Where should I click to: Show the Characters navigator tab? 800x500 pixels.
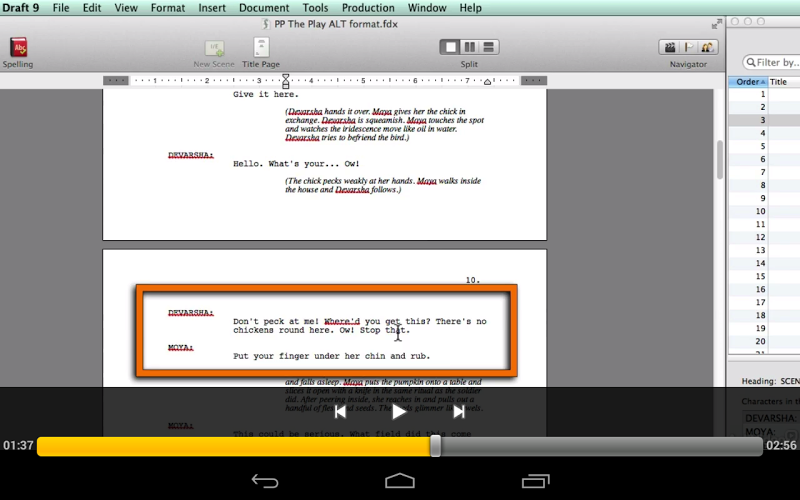pos(708,47)
